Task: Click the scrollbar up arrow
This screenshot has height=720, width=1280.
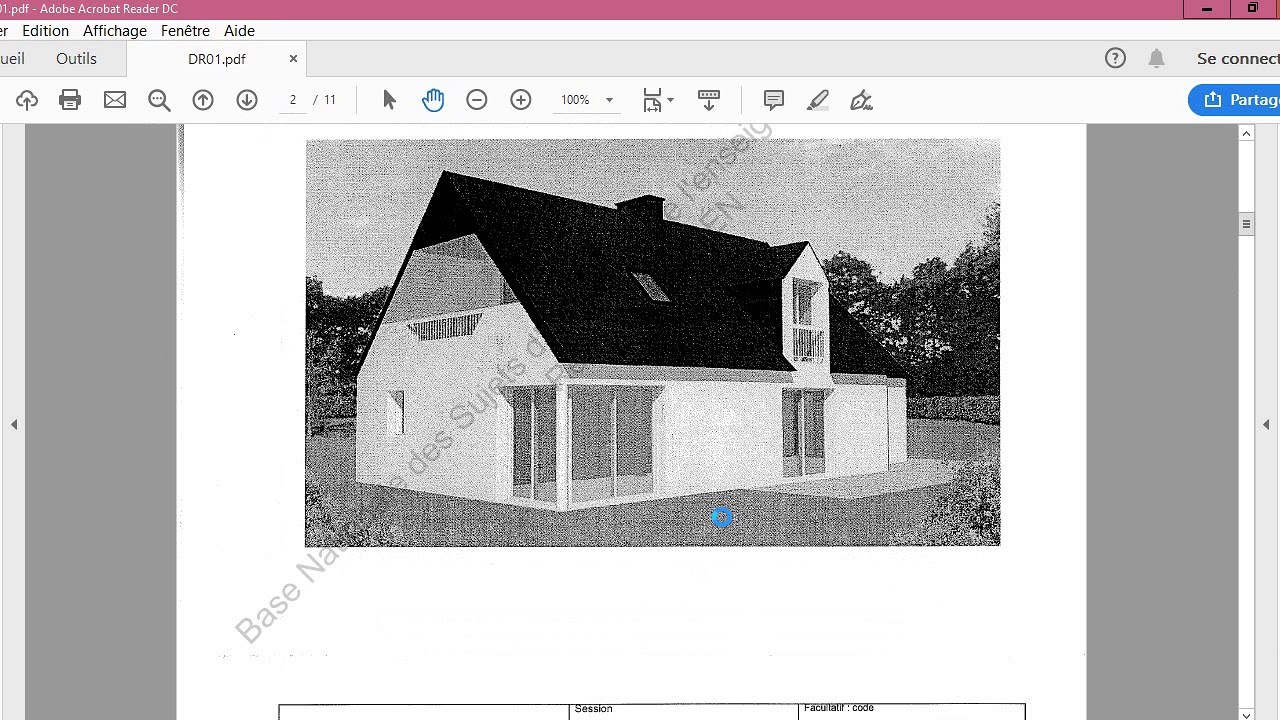Action: [x=1246, y=133]
